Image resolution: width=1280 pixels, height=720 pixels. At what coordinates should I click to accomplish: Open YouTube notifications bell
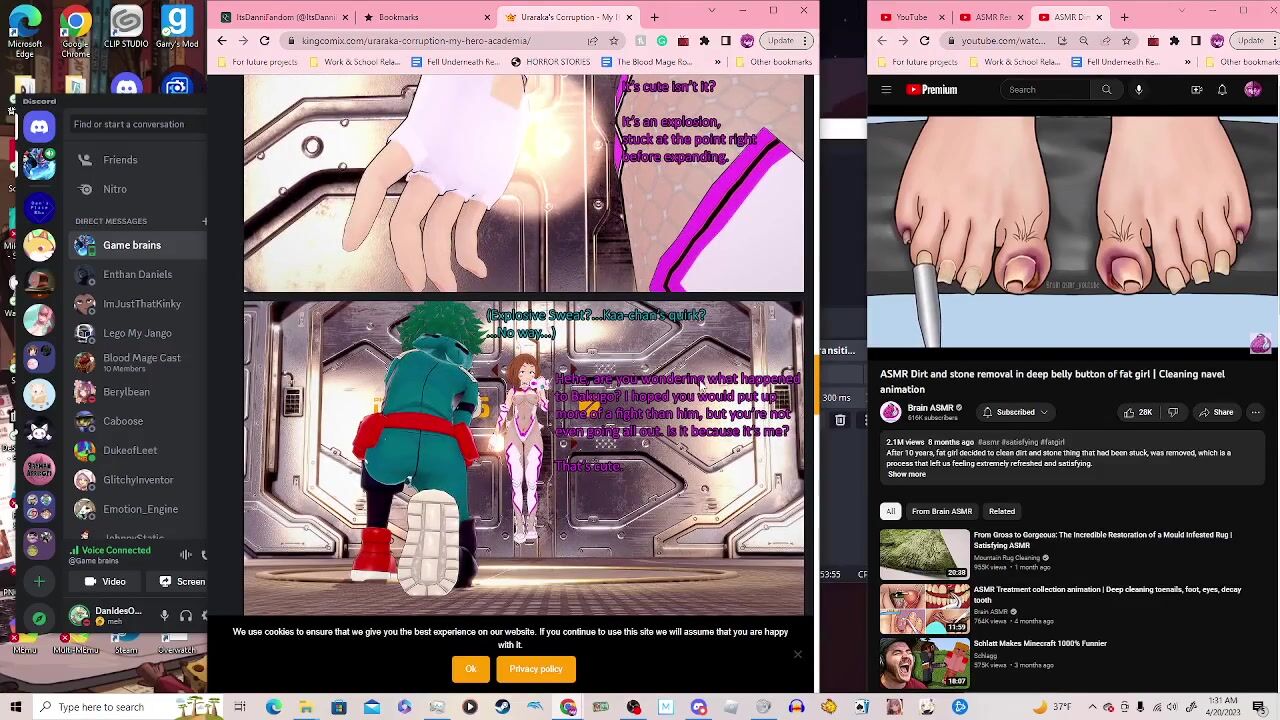click(1222, 90)
